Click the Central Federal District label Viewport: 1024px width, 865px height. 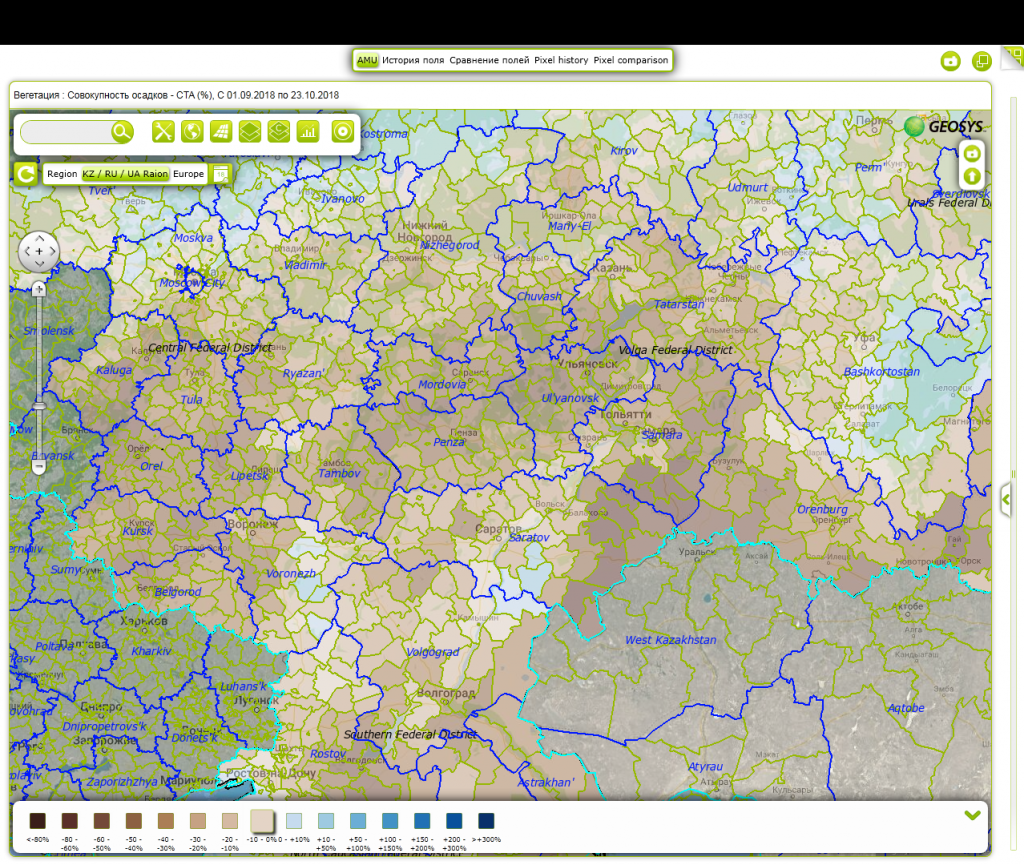click(210, 348)
